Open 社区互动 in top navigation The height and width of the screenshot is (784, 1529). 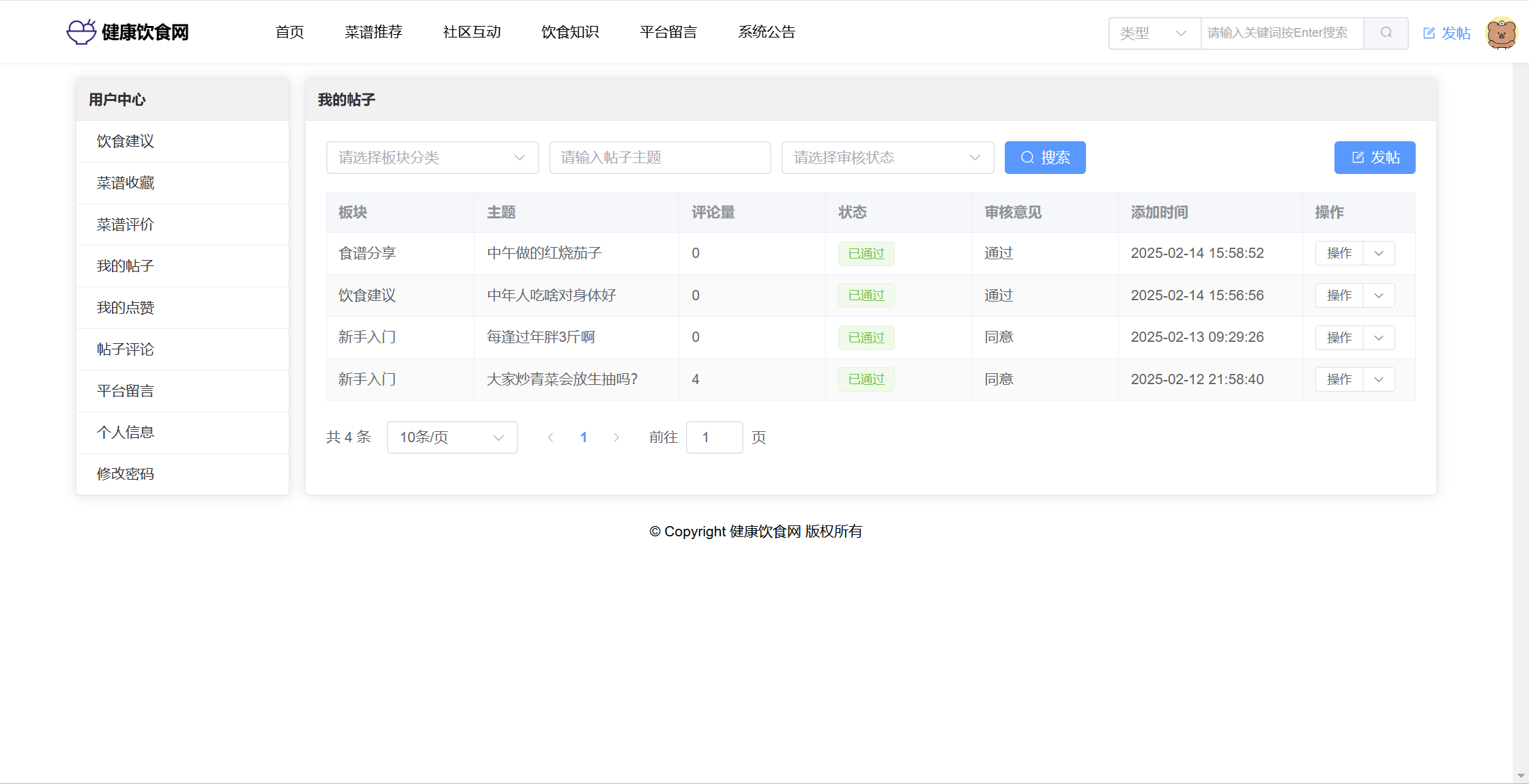tap(472, 32)
